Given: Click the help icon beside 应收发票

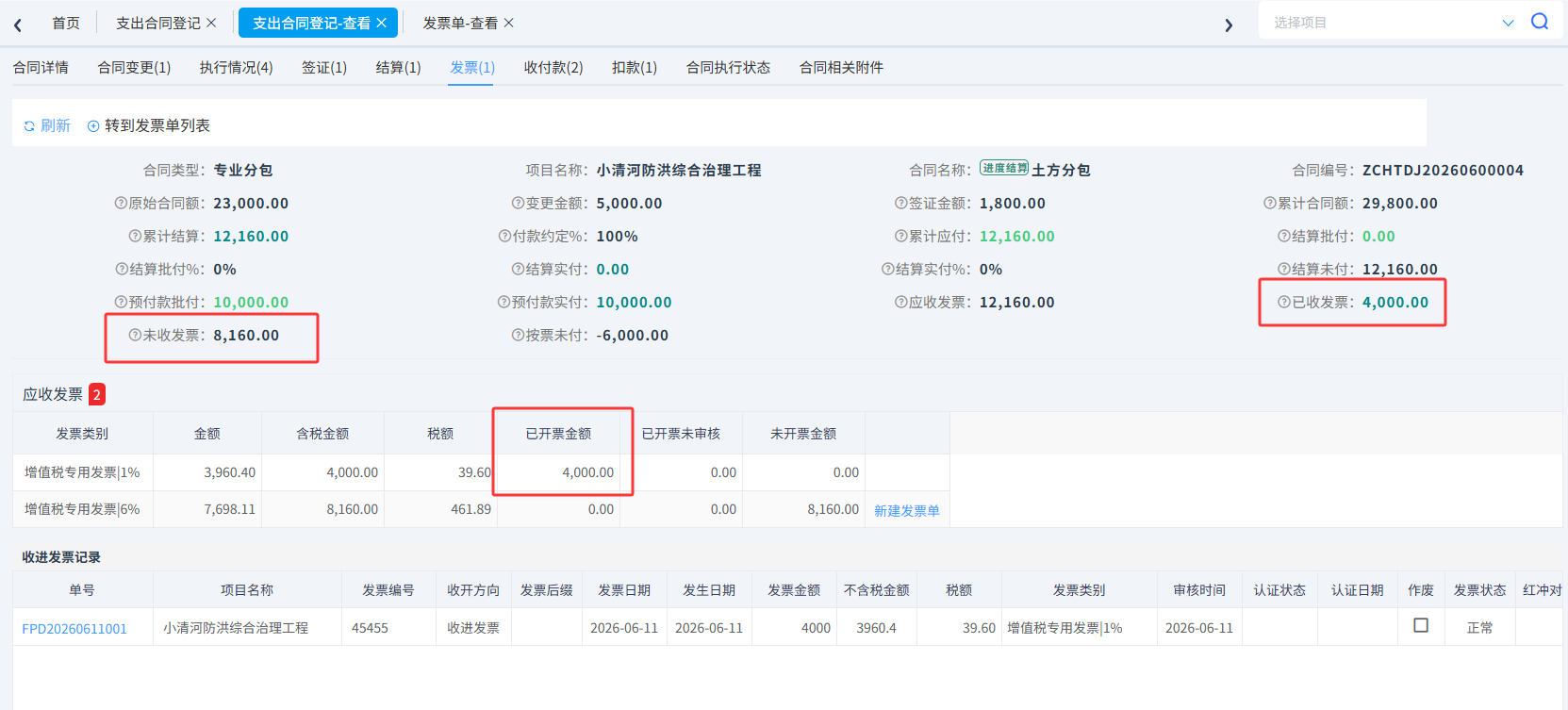Looking at the screenshot, I should 900,302.
